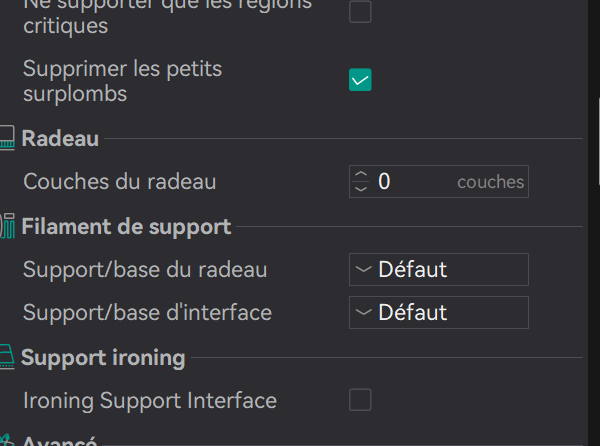Decrease Couches du radeau with down arrow
The height and width of the screenshot is (446, 600).
tap(361, 188)
